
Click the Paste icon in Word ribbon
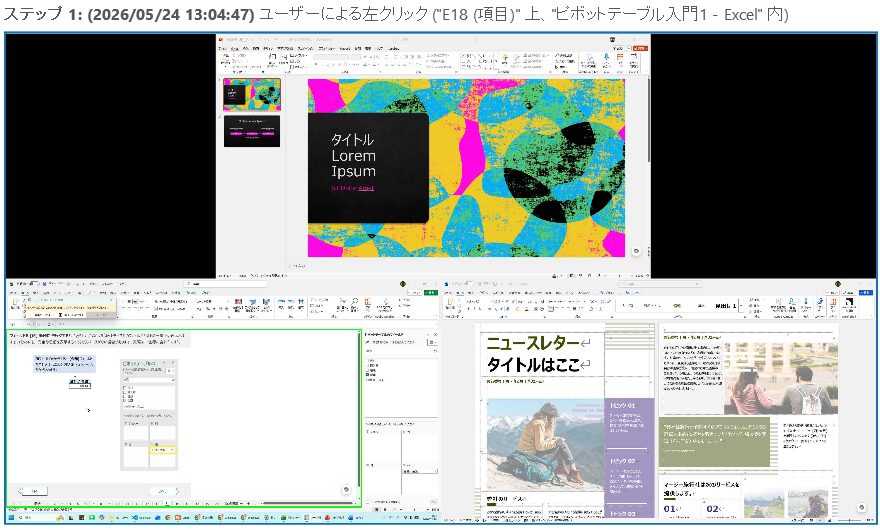point(450,304)
